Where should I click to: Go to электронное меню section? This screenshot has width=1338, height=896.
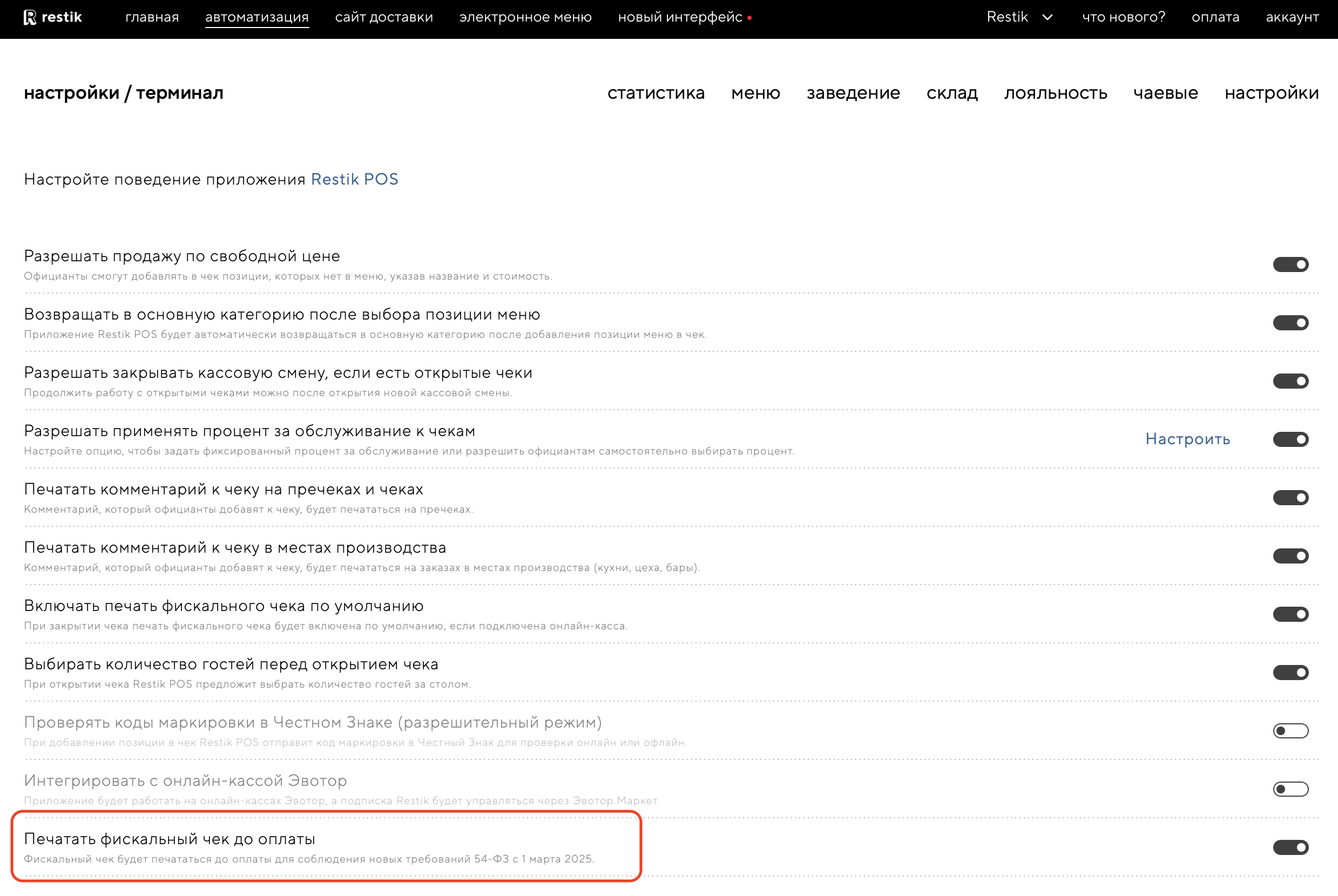pos(525,18)
